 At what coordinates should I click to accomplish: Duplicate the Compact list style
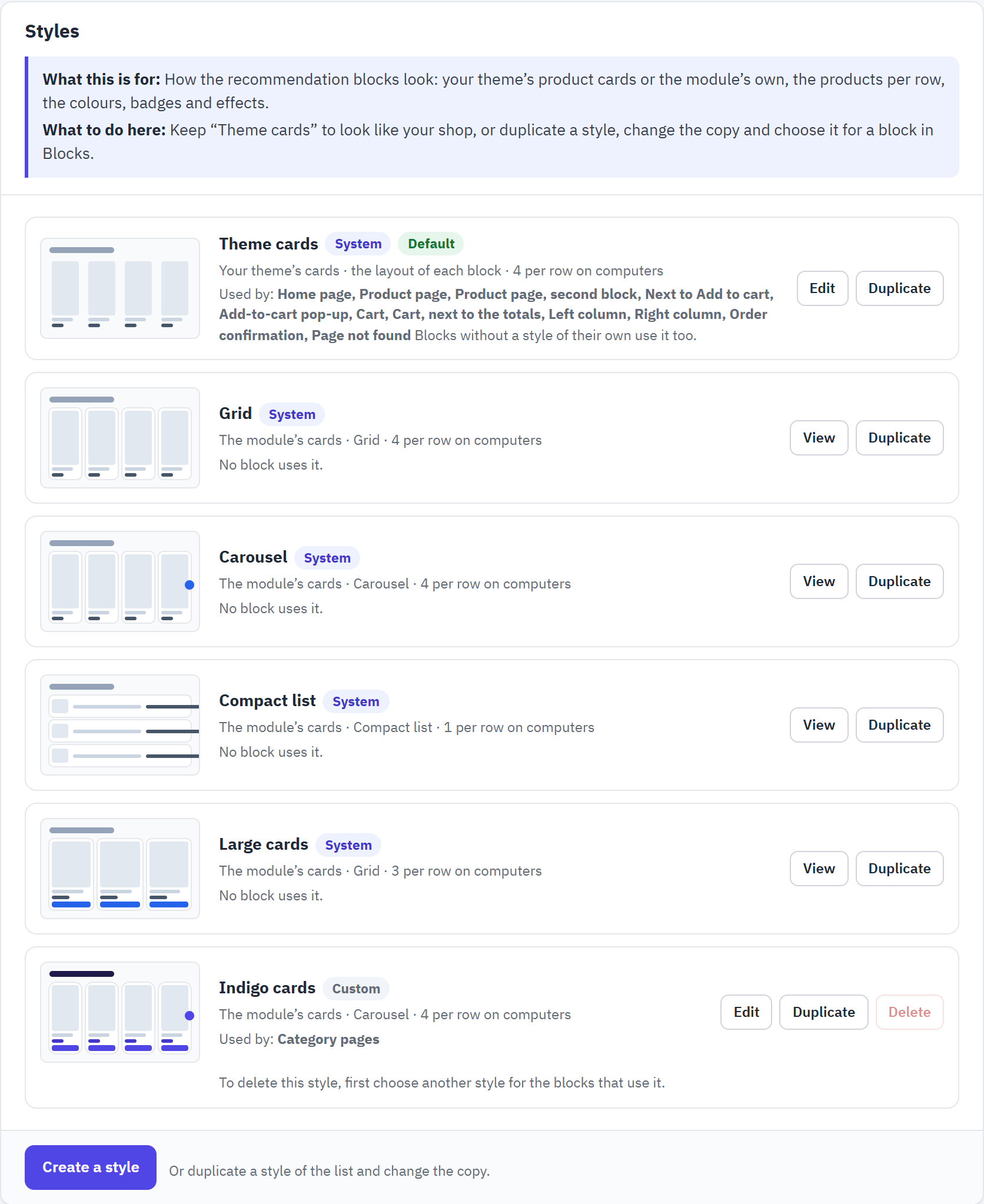(x=899, y=725)
